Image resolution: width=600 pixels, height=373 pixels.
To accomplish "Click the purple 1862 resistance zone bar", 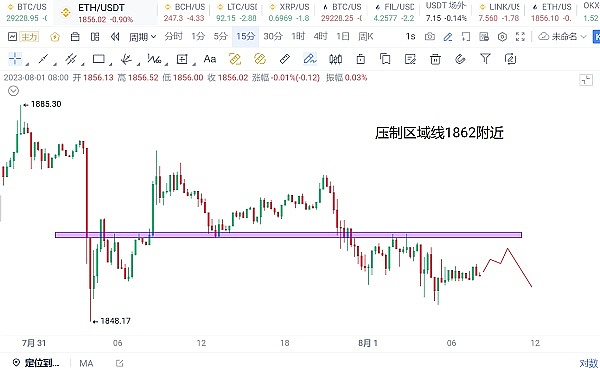I will coord(289,235).
